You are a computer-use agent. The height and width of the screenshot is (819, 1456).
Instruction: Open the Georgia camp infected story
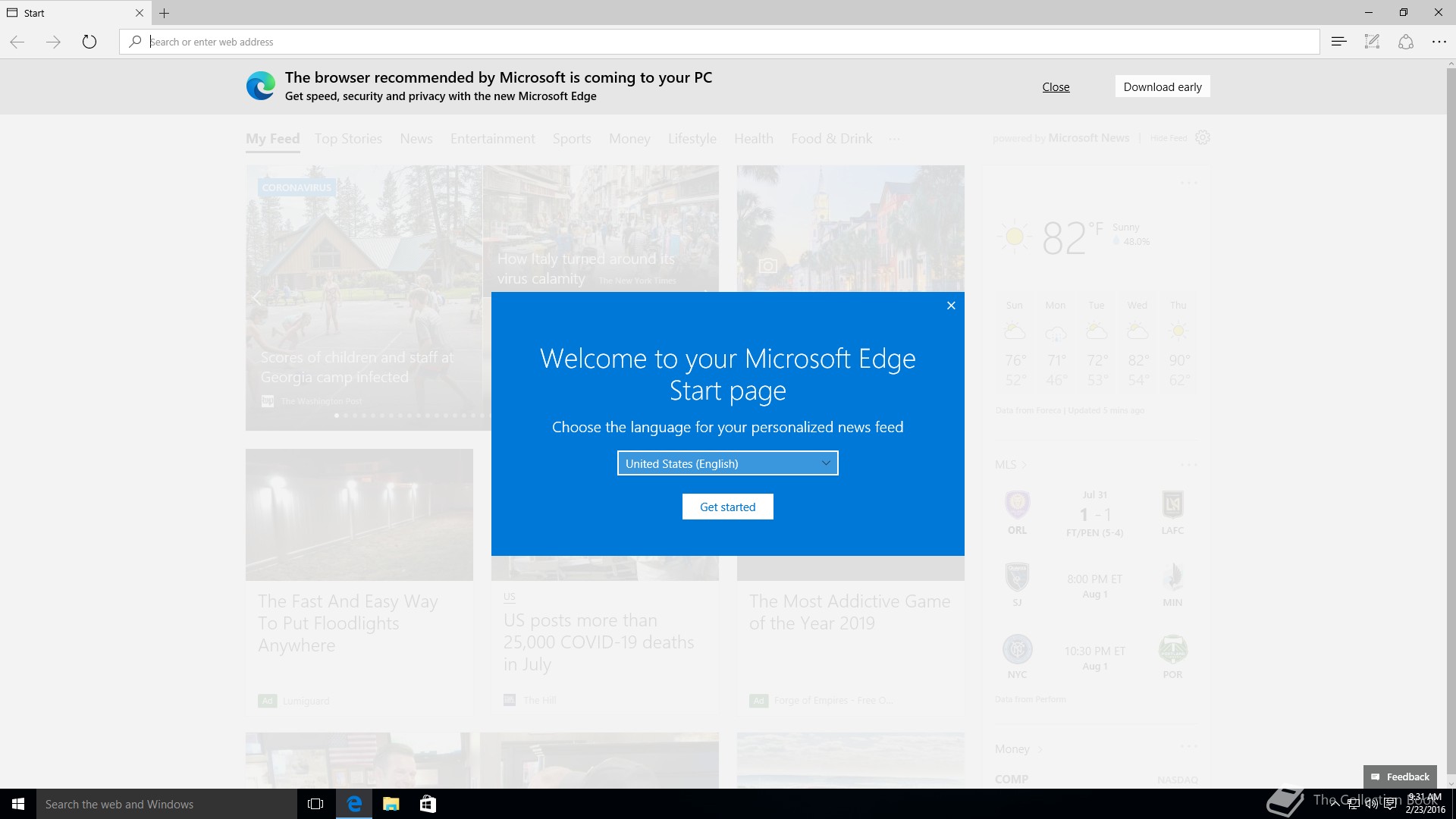pos(357,367)
